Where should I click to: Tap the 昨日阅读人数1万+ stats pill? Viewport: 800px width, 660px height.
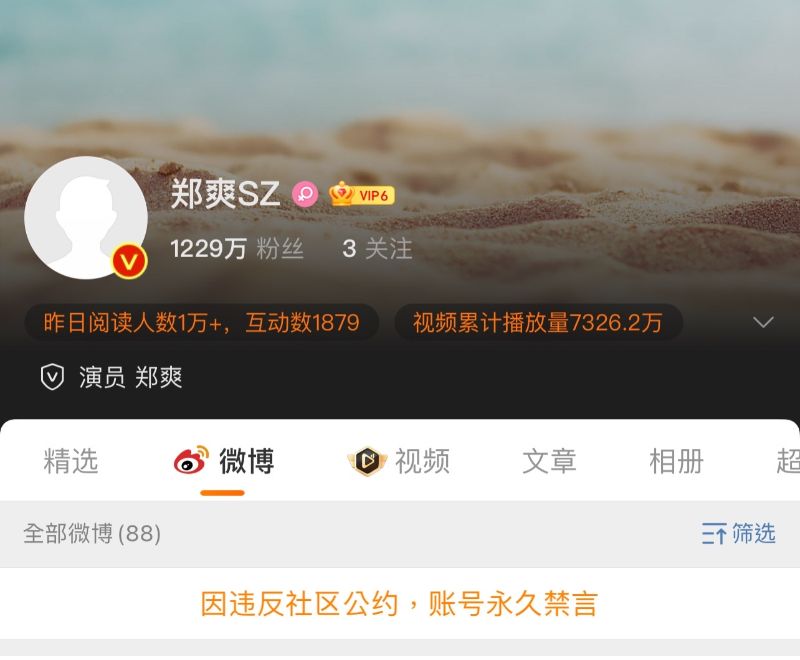202,322
